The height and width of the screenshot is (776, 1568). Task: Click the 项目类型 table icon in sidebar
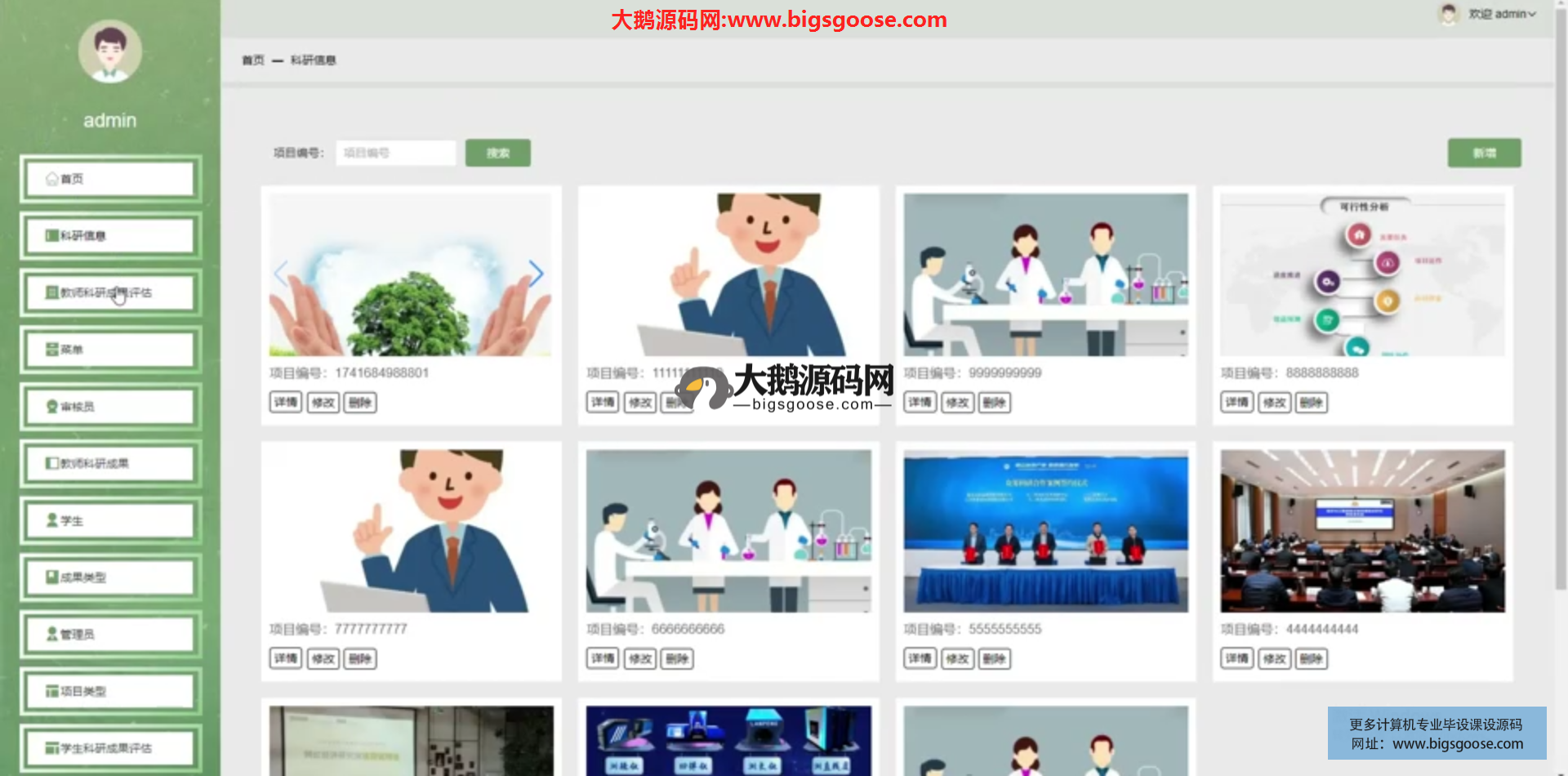pyautogui.click(x=51, y=691)
